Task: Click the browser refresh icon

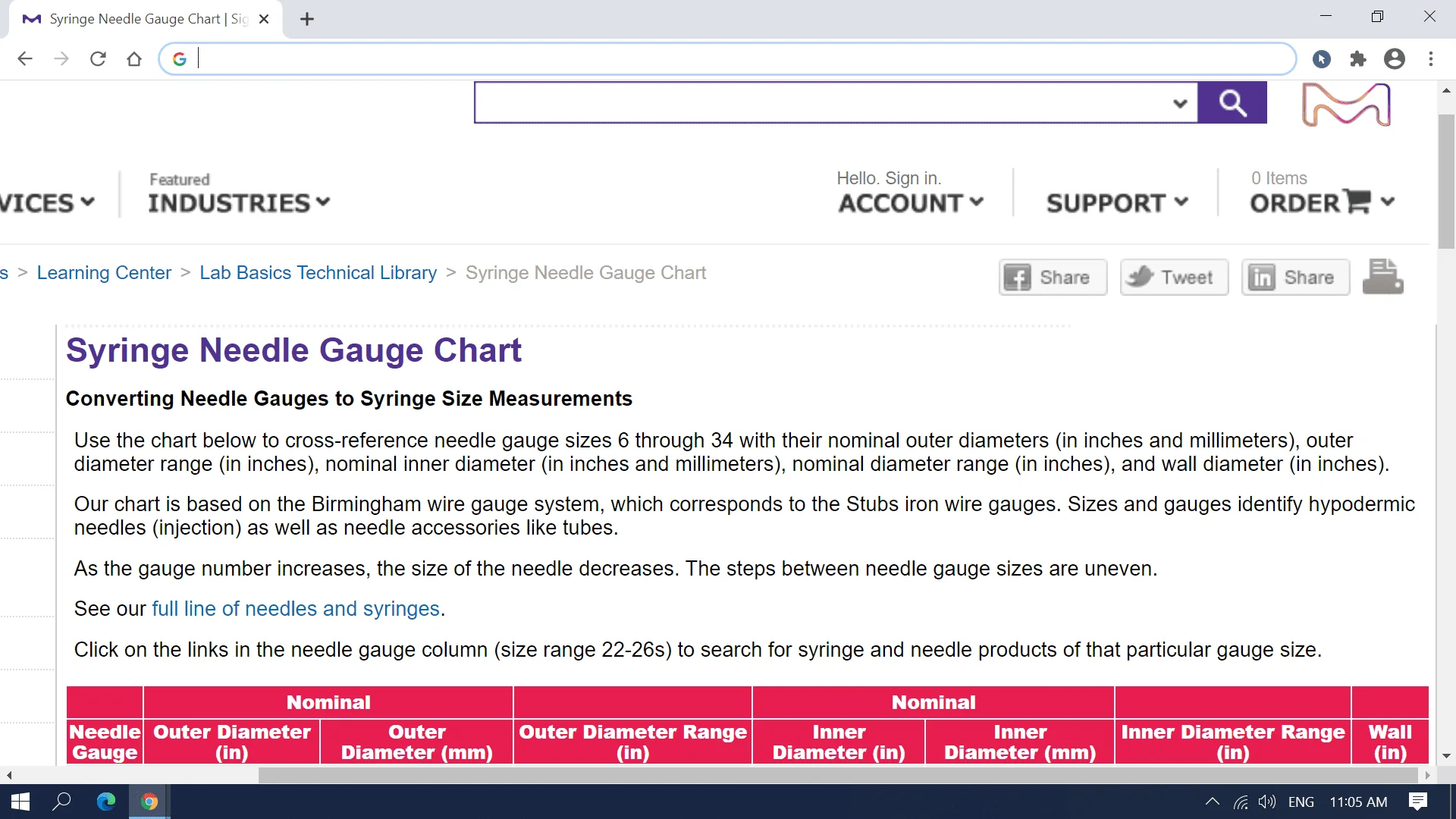Action: tap(96, 59)
